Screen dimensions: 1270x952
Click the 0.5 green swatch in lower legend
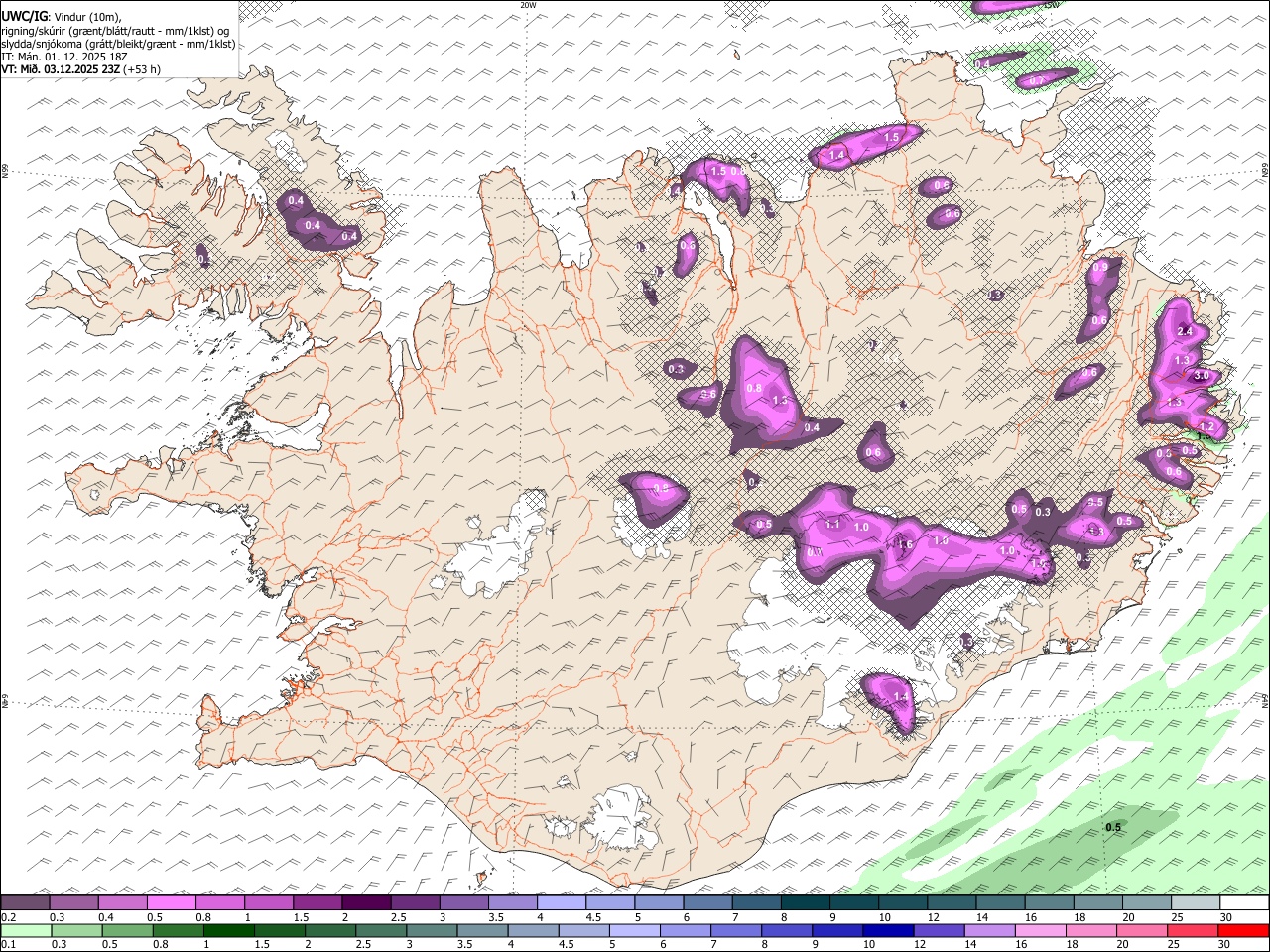pyautogui.click(x=127, y=930)
